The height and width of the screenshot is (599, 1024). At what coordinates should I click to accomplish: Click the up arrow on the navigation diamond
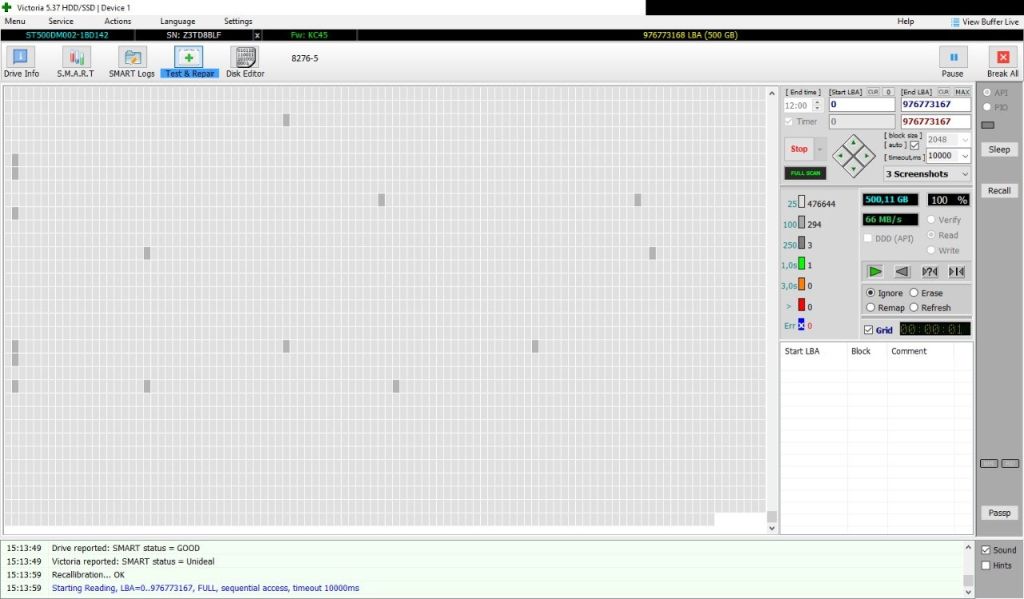click(854, 143)
